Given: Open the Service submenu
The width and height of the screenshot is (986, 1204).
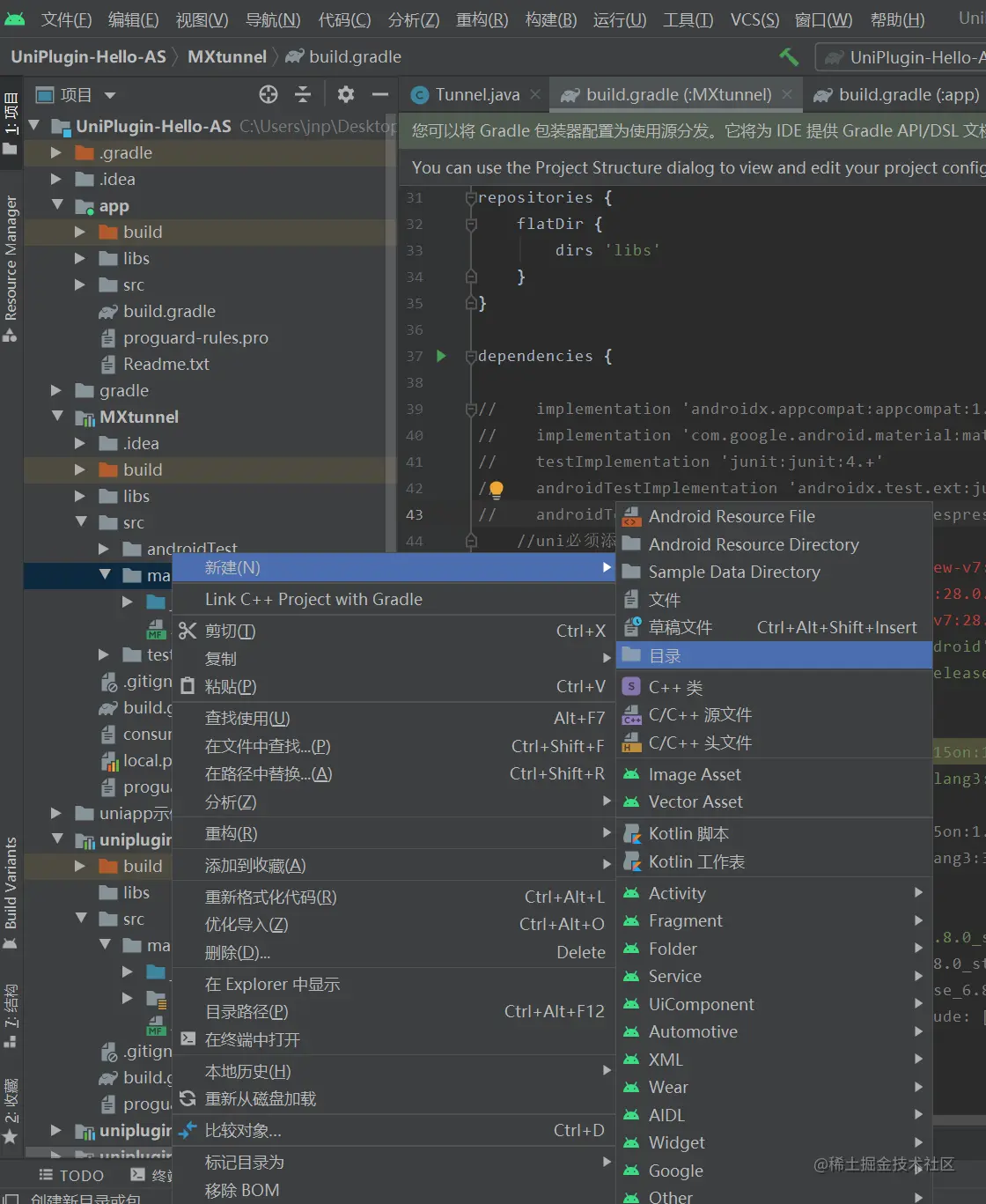Looking at the screenshot, I should pyautogui.click(x=775, y=976).
